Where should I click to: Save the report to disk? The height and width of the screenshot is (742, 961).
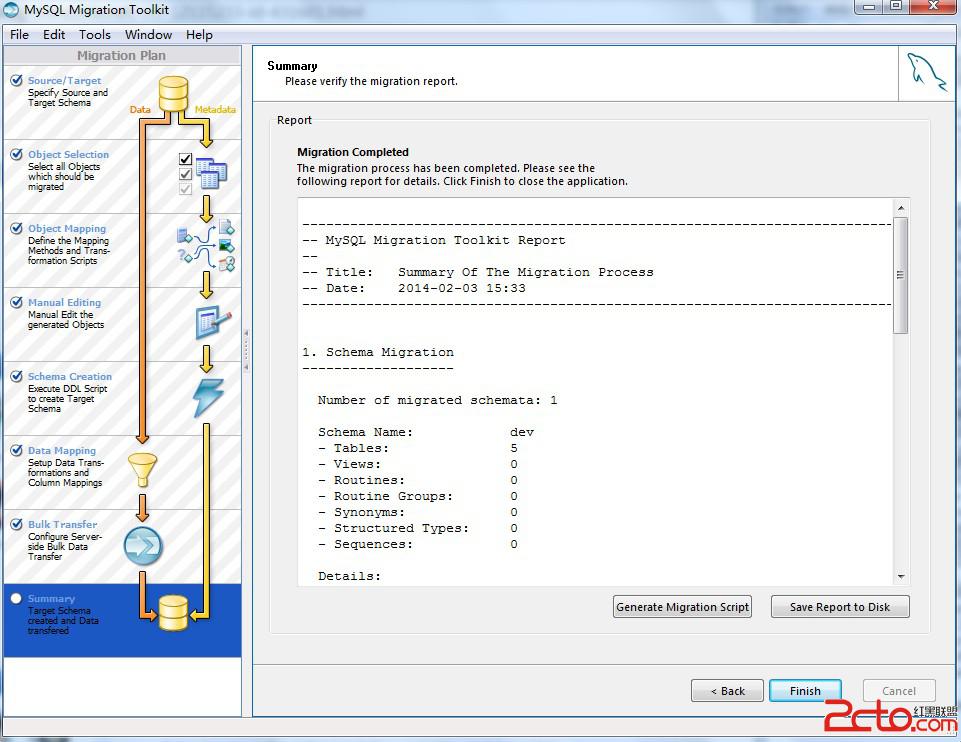(840, 607)
